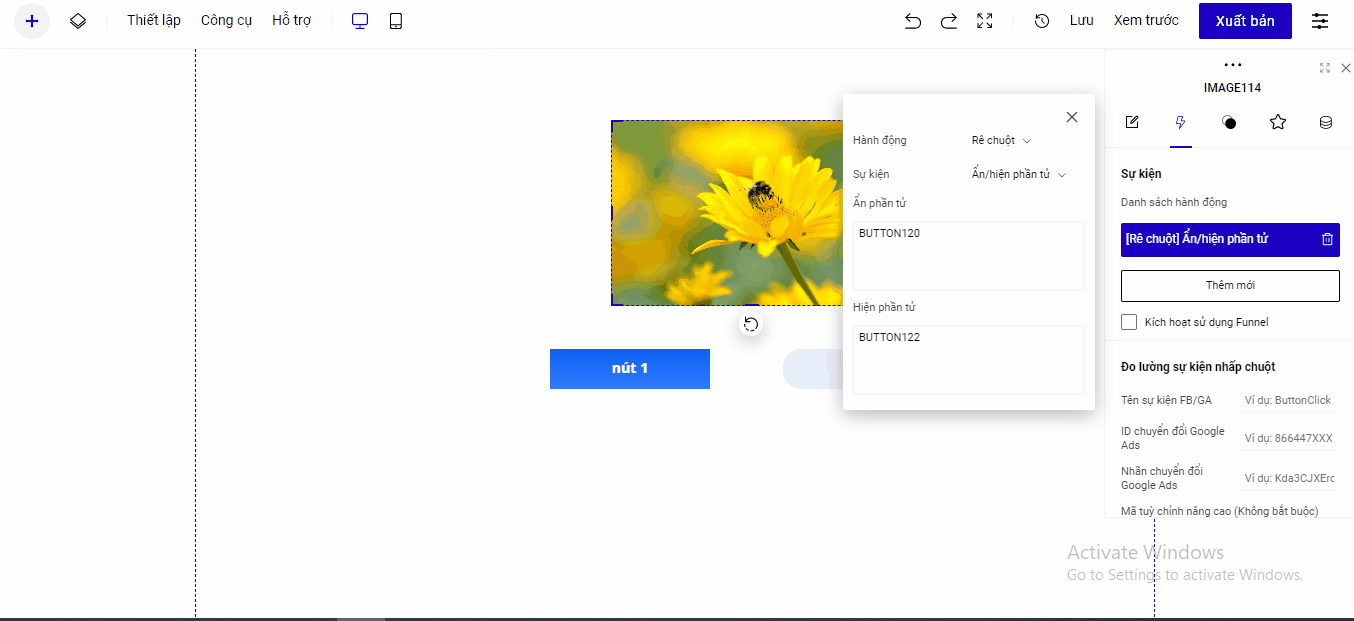Expand the Sự kiện dropdown Ẩn/hiện phần tử
The image size is (1354, 621).
tap(1018, 175)
